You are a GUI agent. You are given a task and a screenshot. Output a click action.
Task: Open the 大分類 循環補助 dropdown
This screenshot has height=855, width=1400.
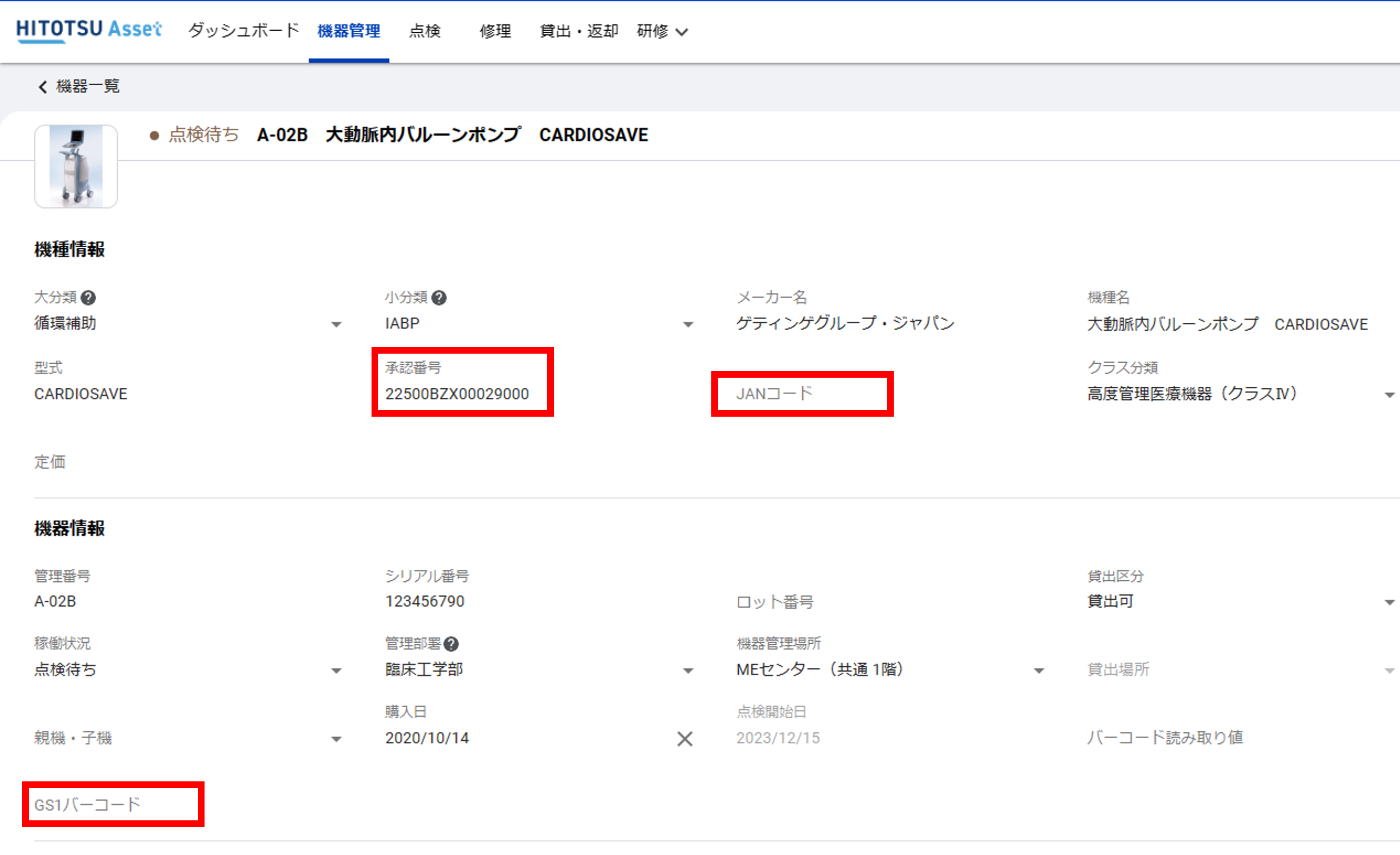pyautogui.click(x=189, y=324)
